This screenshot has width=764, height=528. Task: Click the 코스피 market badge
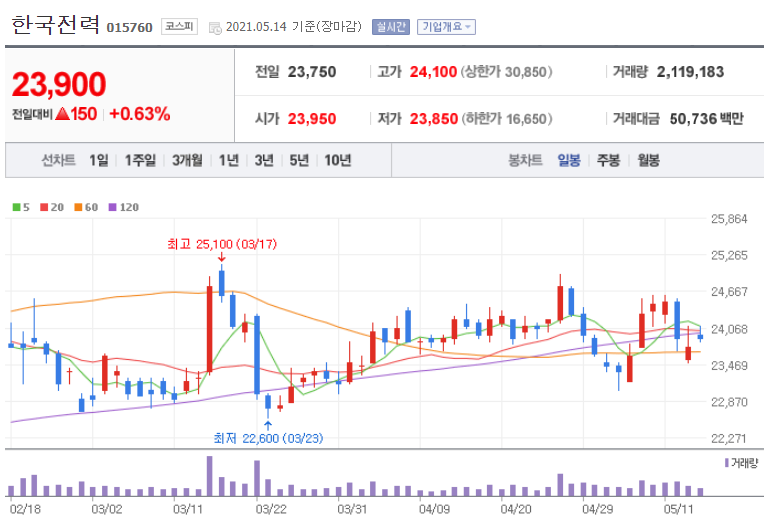tap(179, 26)
